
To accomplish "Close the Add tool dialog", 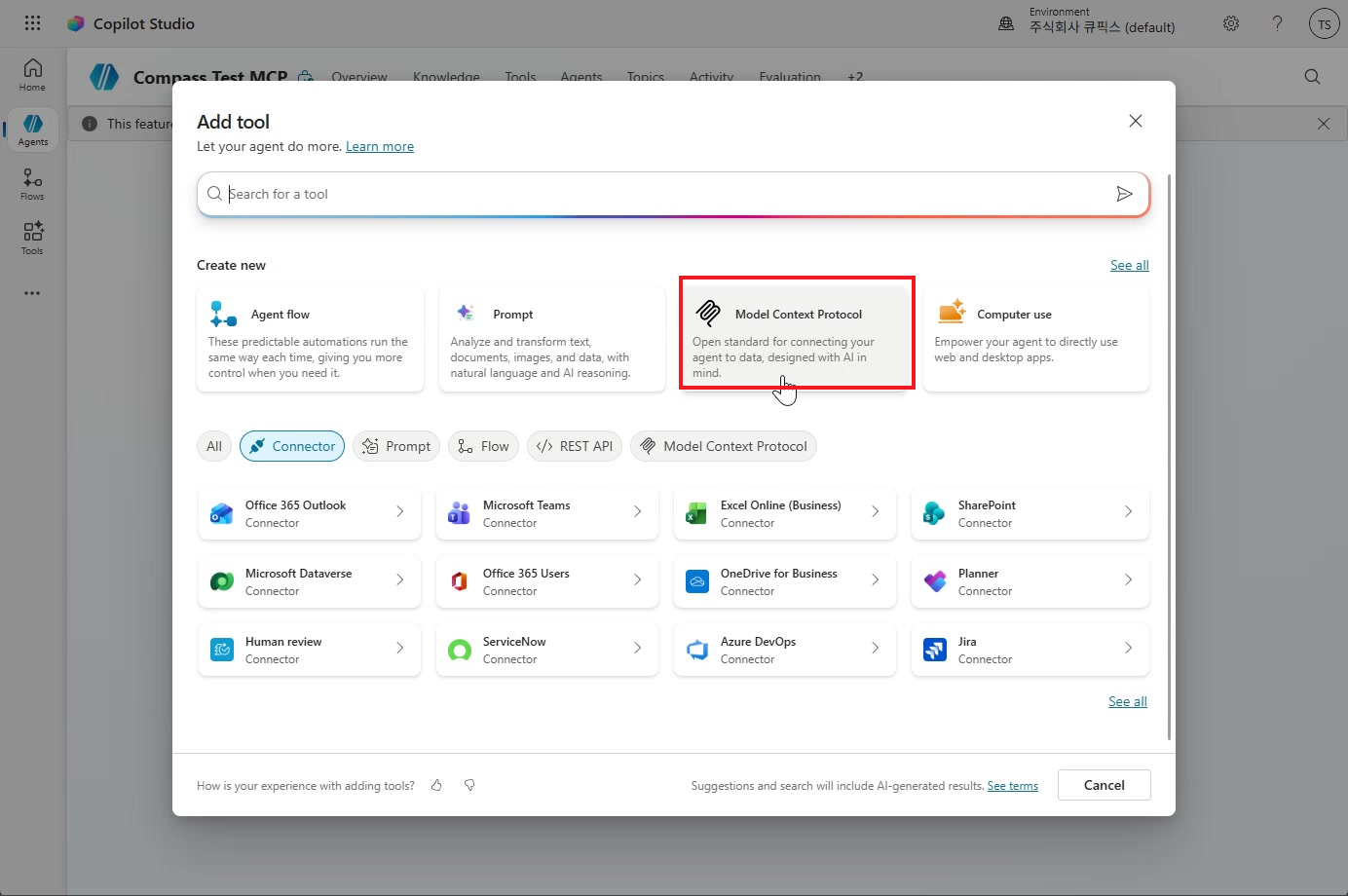I will click(x=1136, y=121).
